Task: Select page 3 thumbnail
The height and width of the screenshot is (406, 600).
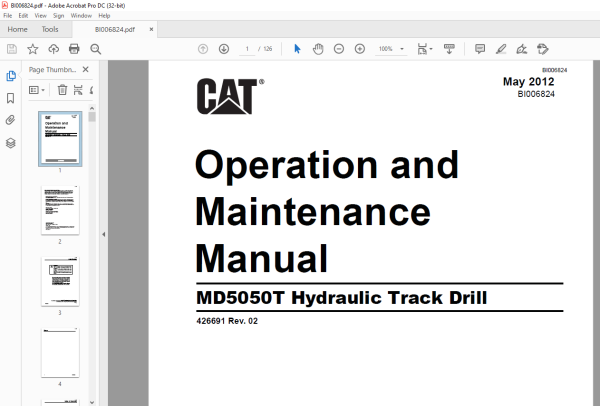Action: click(x=60, y=281)
